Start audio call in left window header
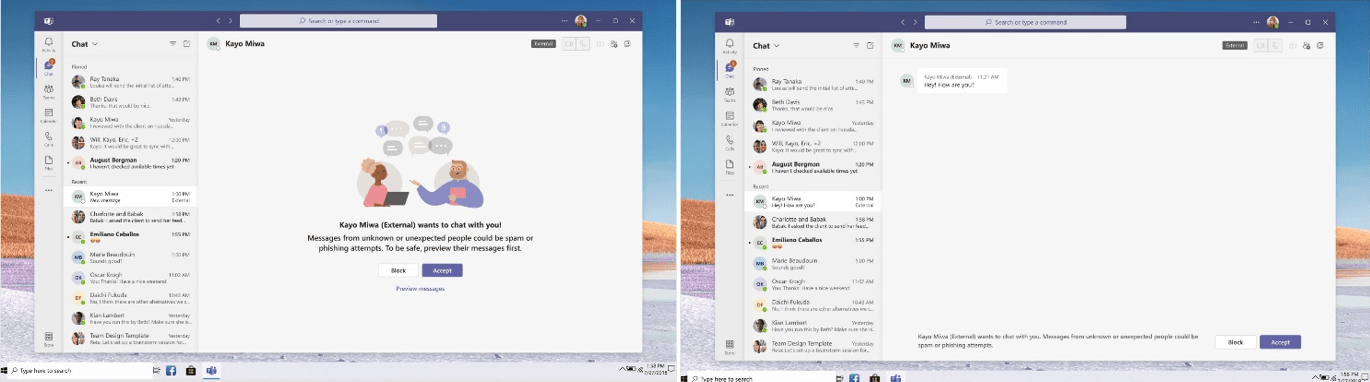 [x=584, y=44]
